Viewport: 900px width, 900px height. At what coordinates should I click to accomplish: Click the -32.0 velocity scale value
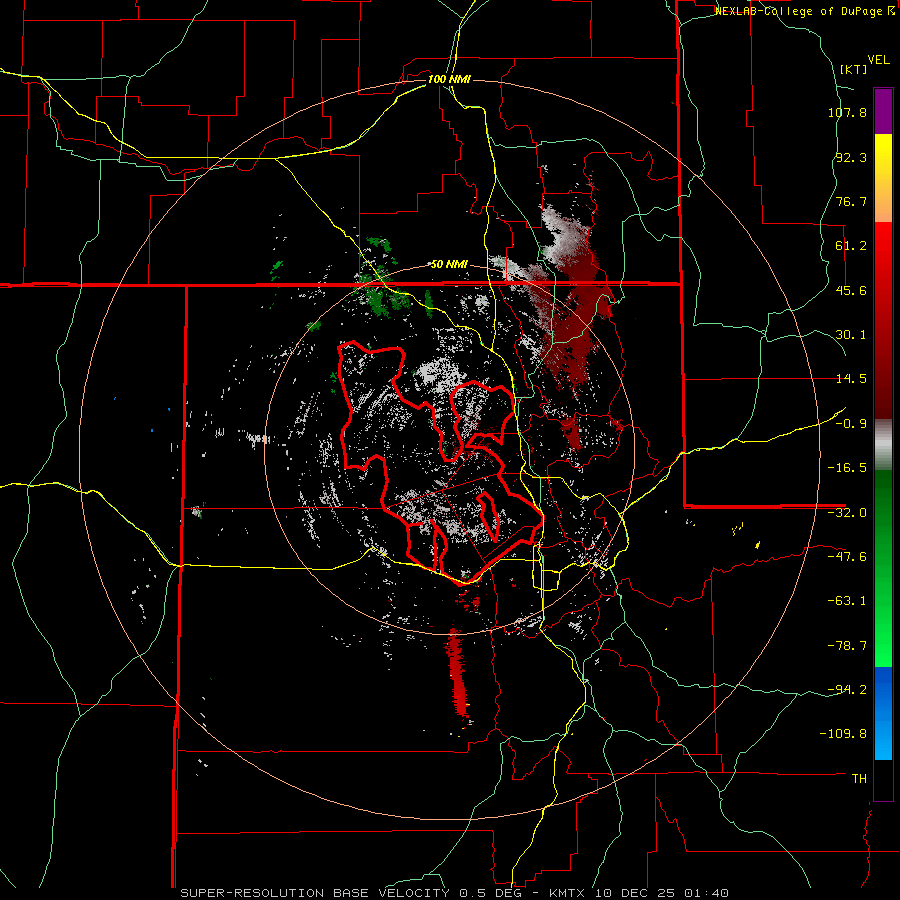(847, 513)
